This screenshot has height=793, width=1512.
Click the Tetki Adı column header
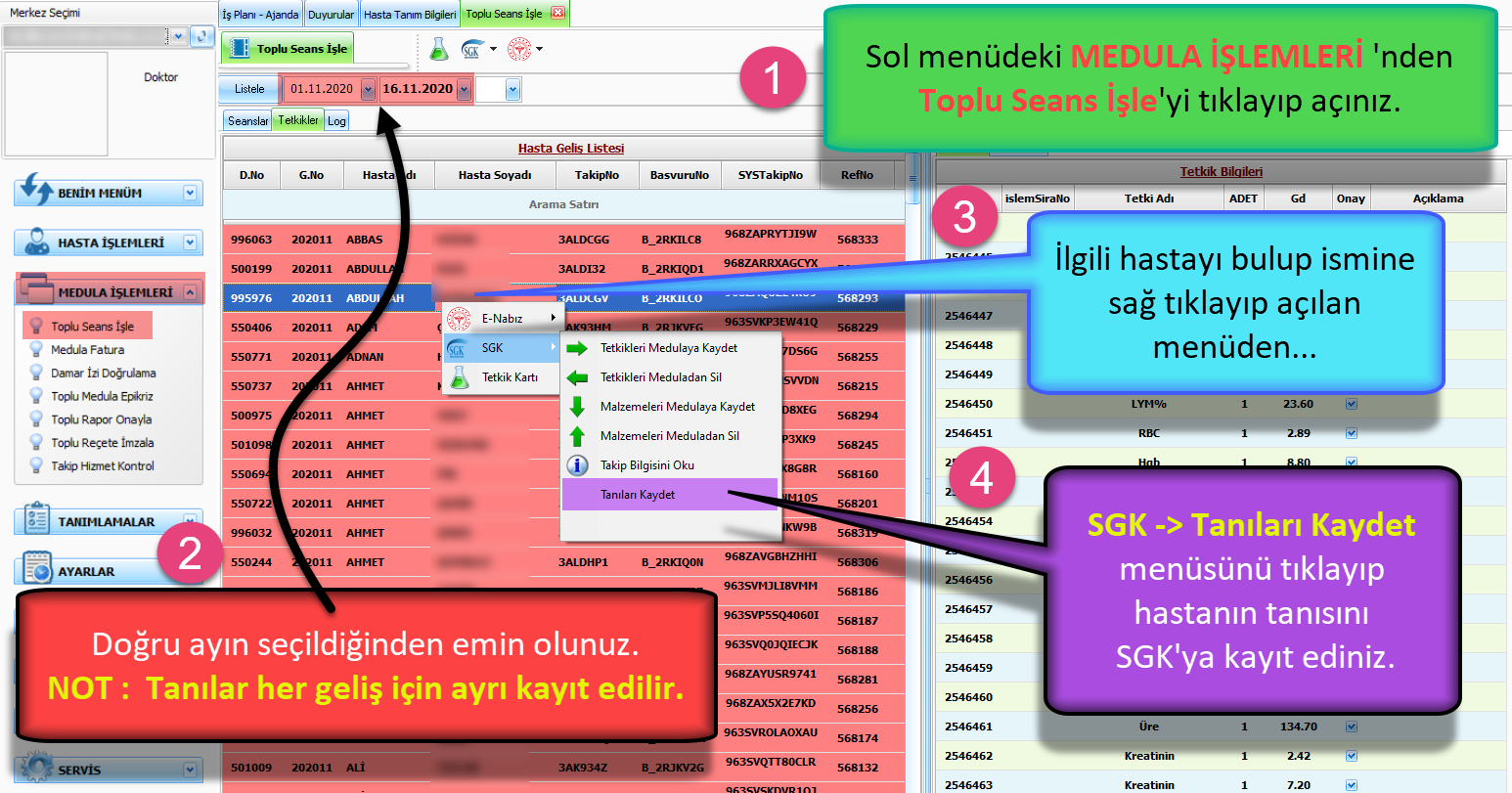(x=1149, y=198)
